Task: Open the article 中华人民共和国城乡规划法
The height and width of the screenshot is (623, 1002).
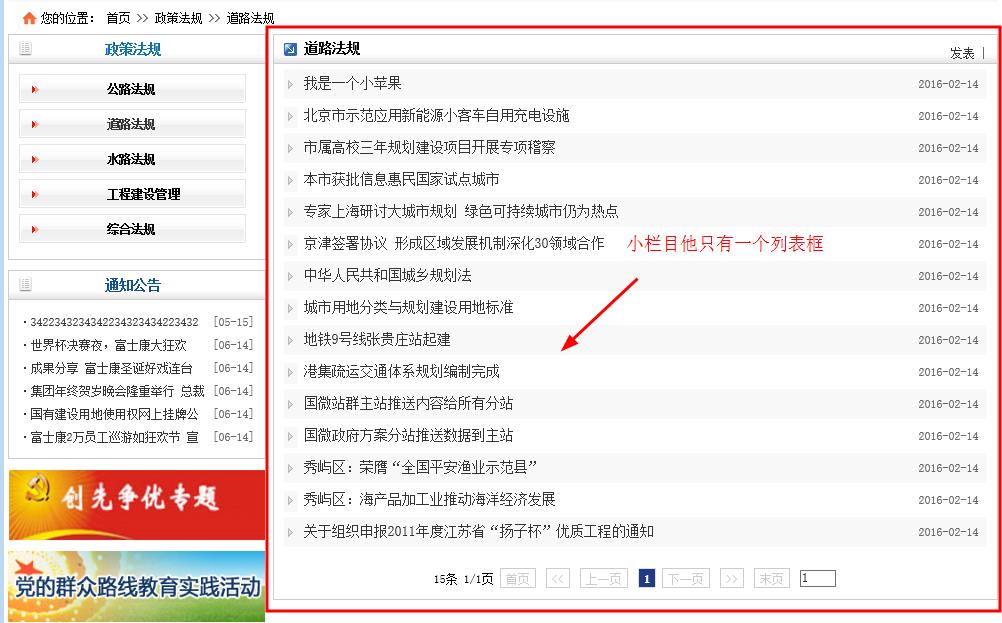Action: point(387,275)
